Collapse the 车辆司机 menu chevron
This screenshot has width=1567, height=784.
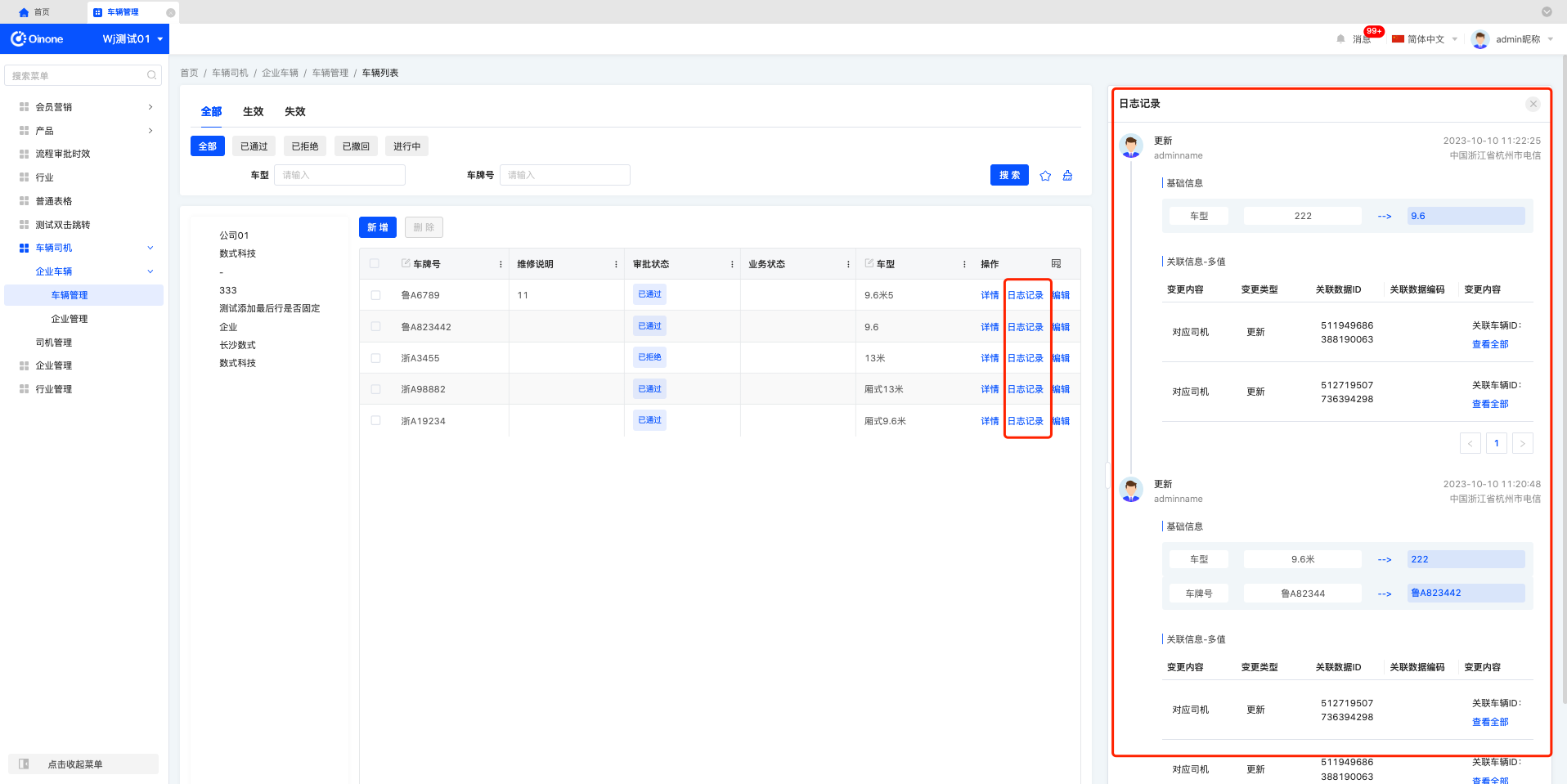[x=150, y=248]
